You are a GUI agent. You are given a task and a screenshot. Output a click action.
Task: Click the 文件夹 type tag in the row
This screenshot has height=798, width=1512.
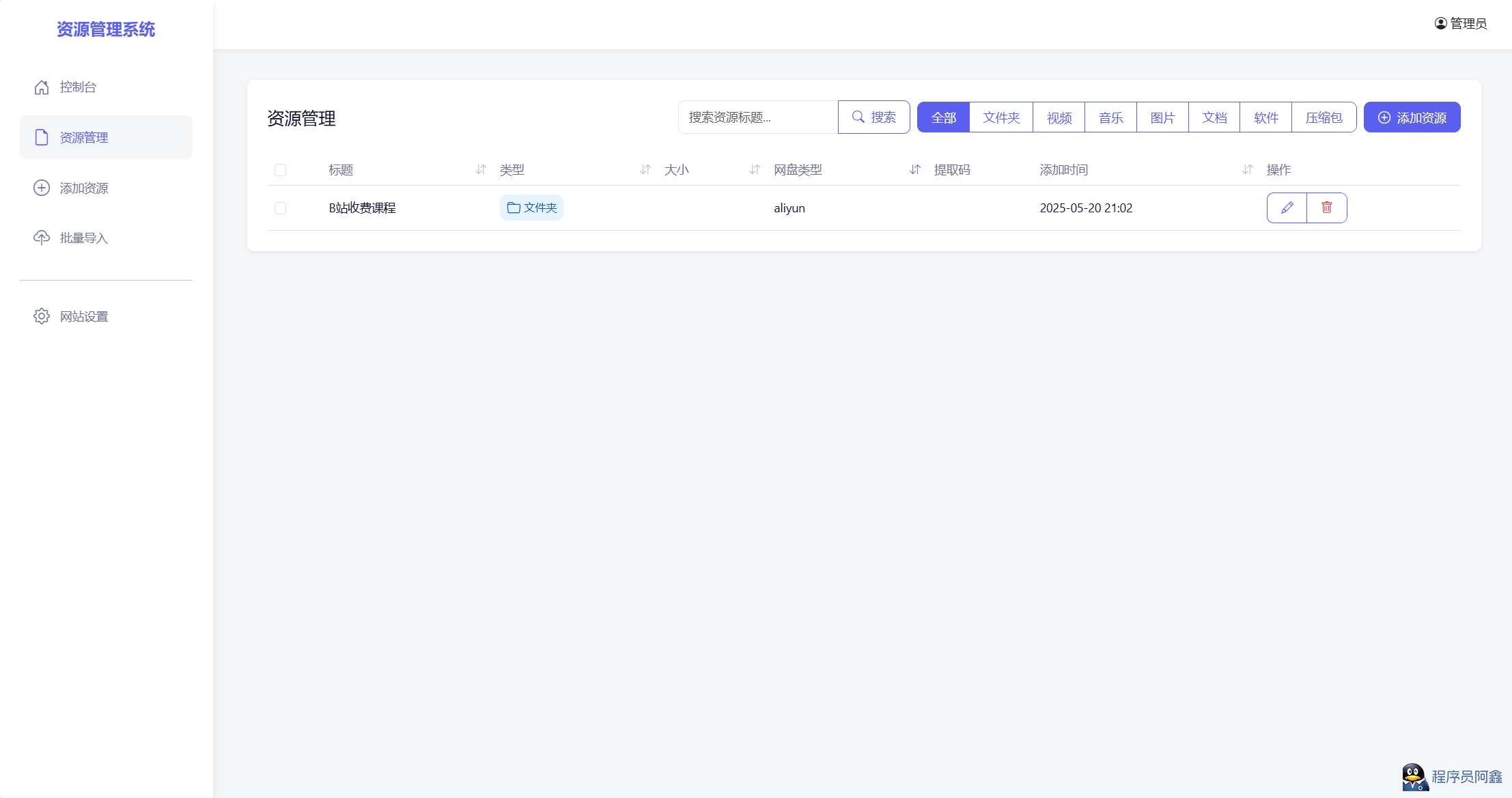[531, 208]
